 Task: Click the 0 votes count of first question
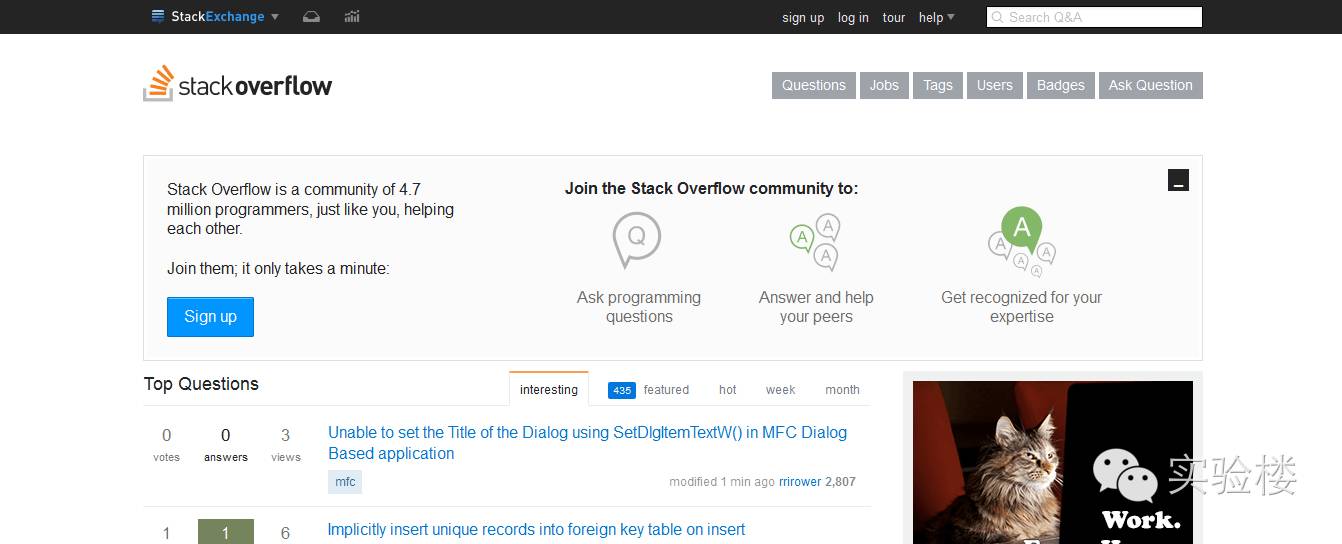[x=166, y=444]
